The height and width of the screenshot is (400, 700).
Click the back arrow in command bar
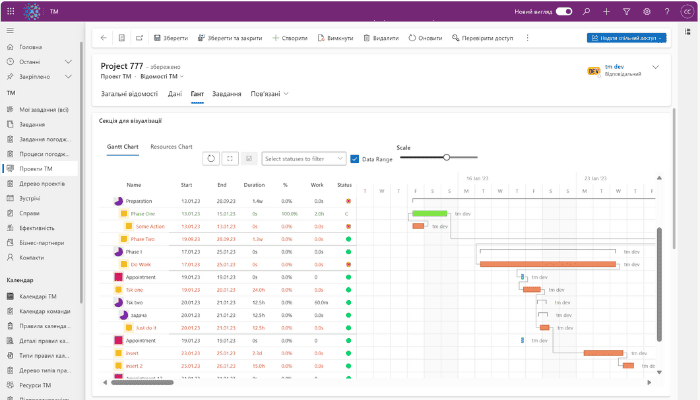click(x=103, y=38)
